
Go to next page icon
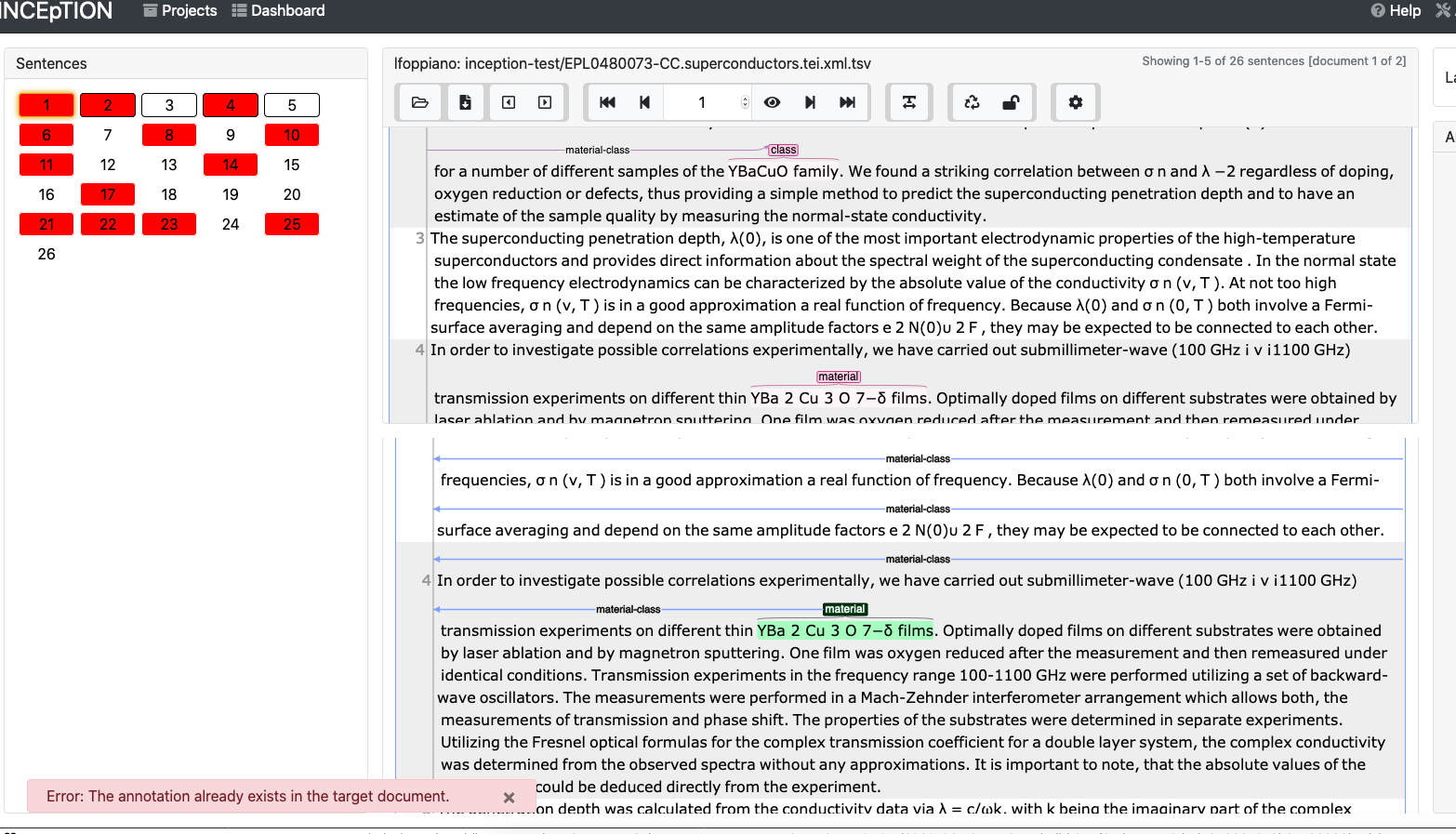pyautogui.click(x=810, y=102)
